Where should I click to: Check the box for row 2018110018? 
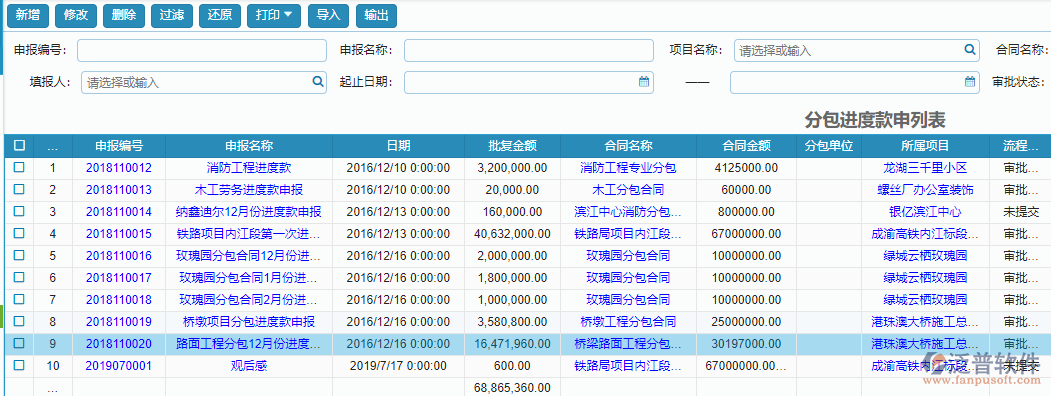point(19,299)
